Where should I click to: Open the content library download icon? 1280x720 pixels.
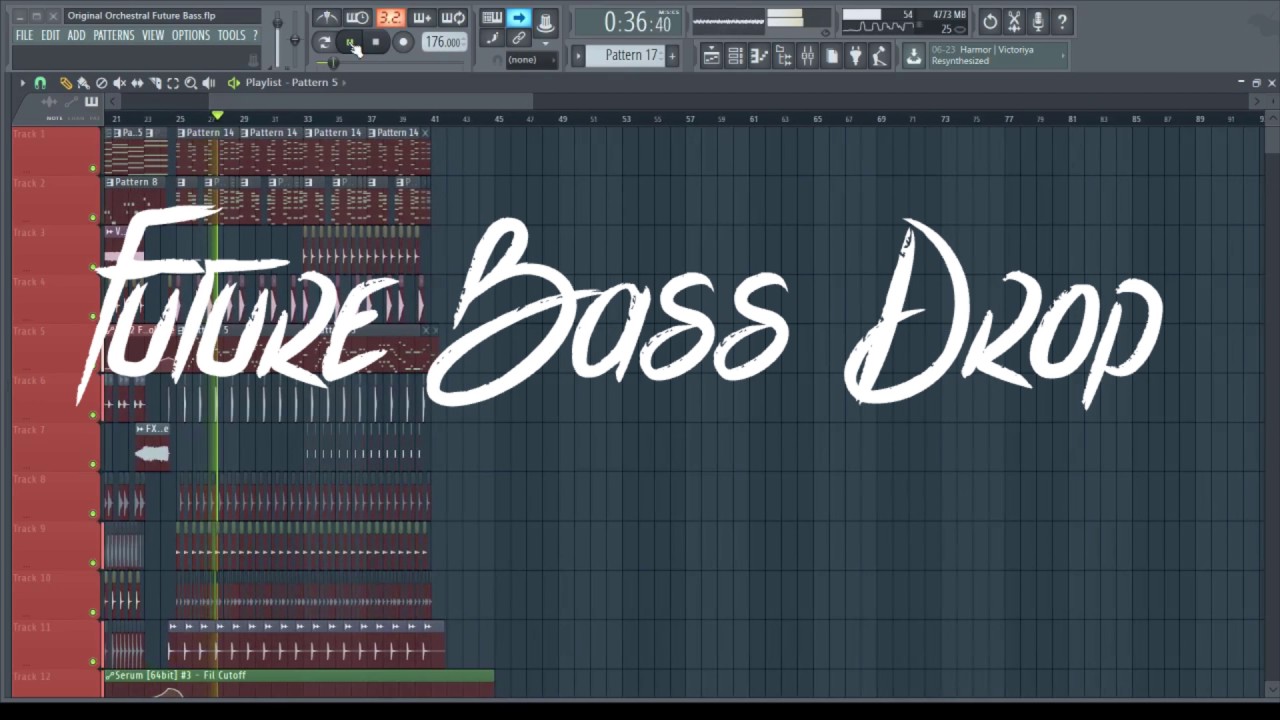pyautogui.click(x=914, y=56)
